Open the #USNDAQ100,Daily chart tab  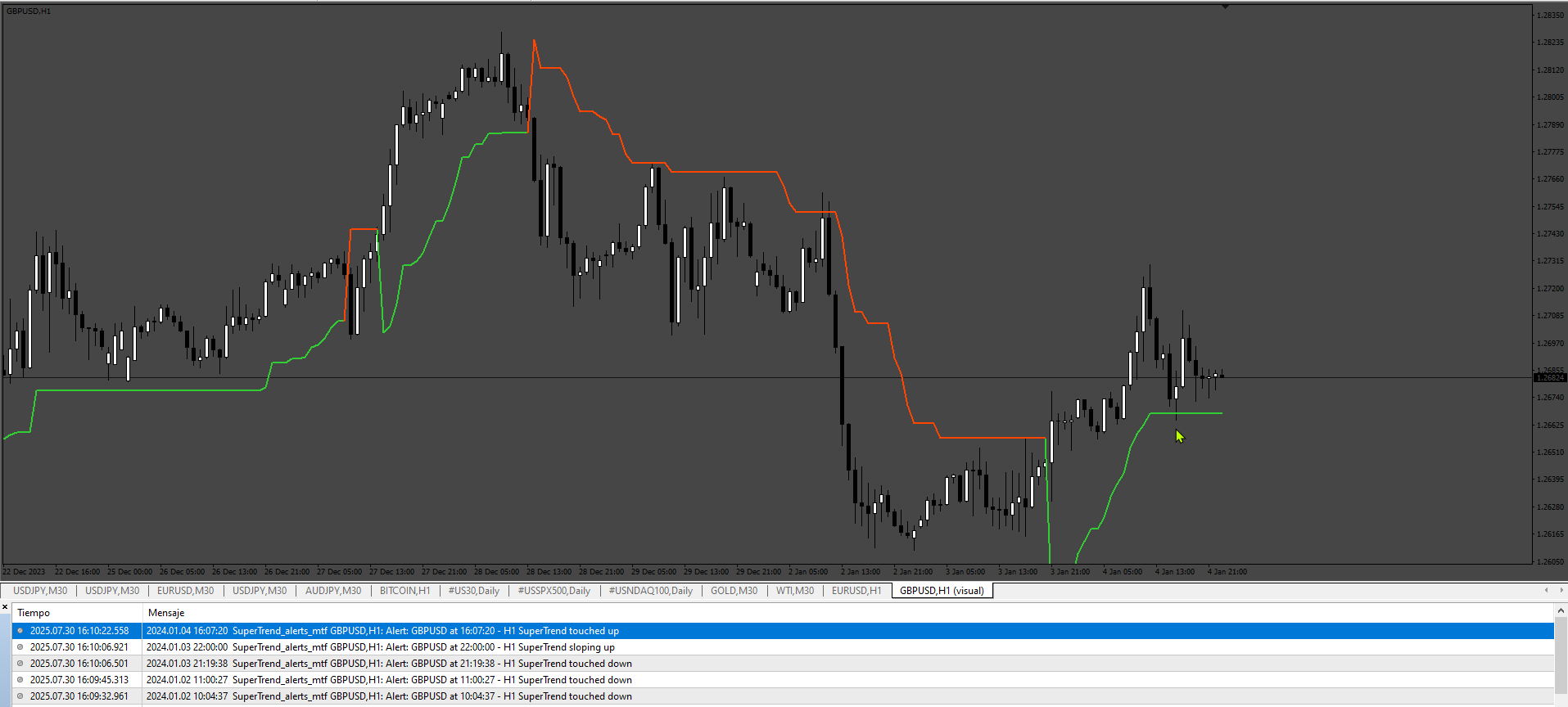pyautogui.click(x=650, y=591)
